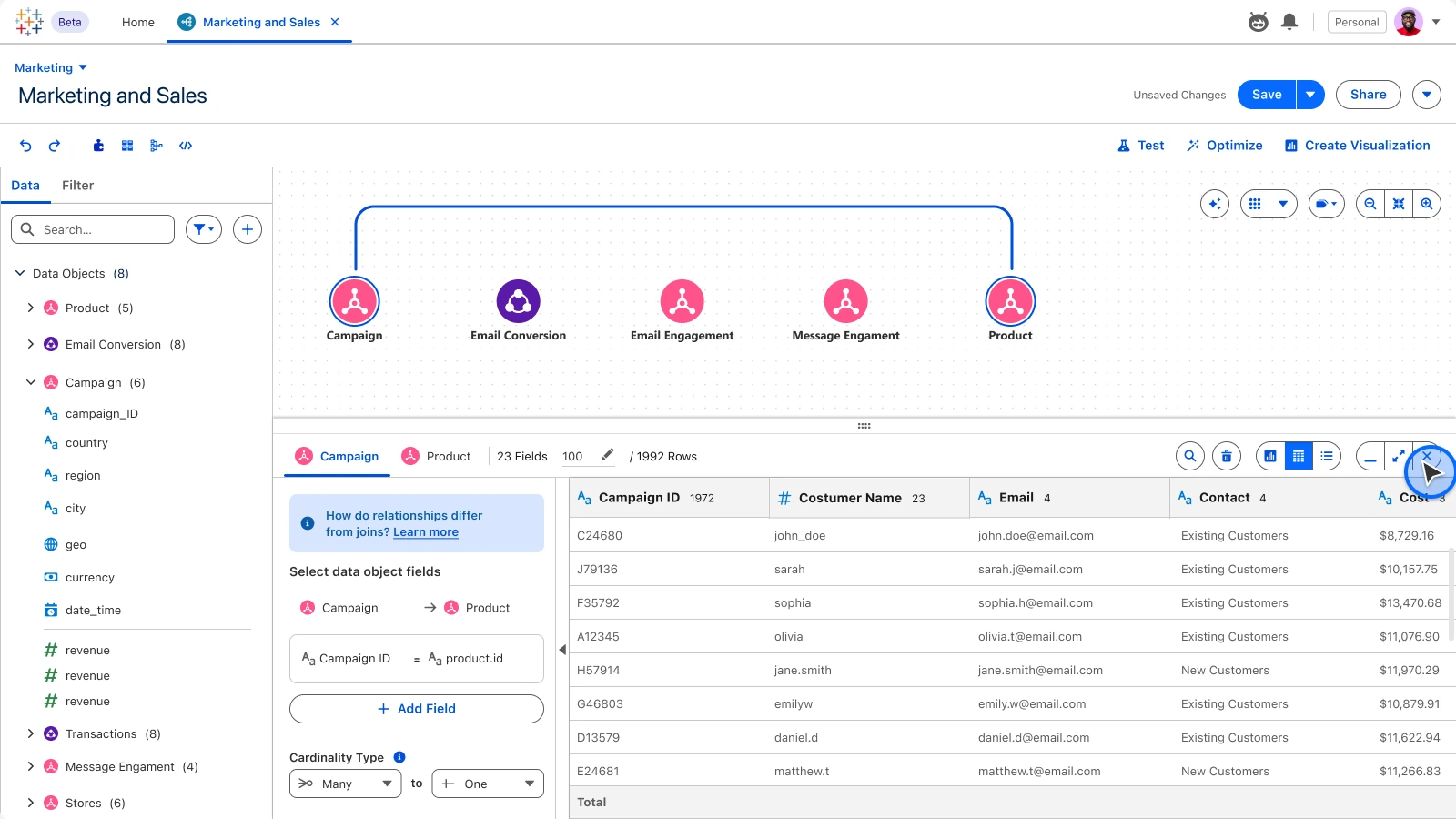Click the data search field

pyautogui.click(x=93, y=229)
